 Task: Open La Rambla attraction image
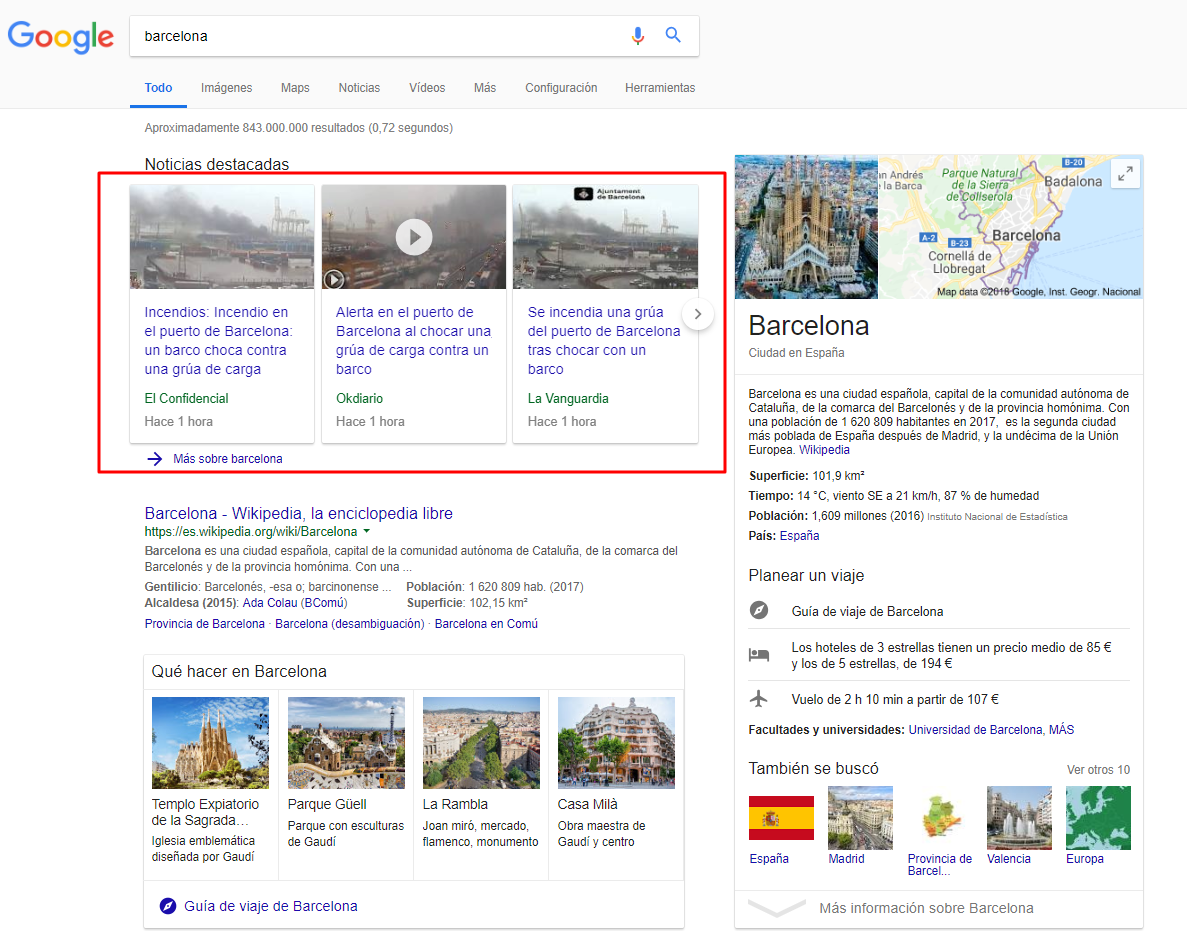click(481, 743)
